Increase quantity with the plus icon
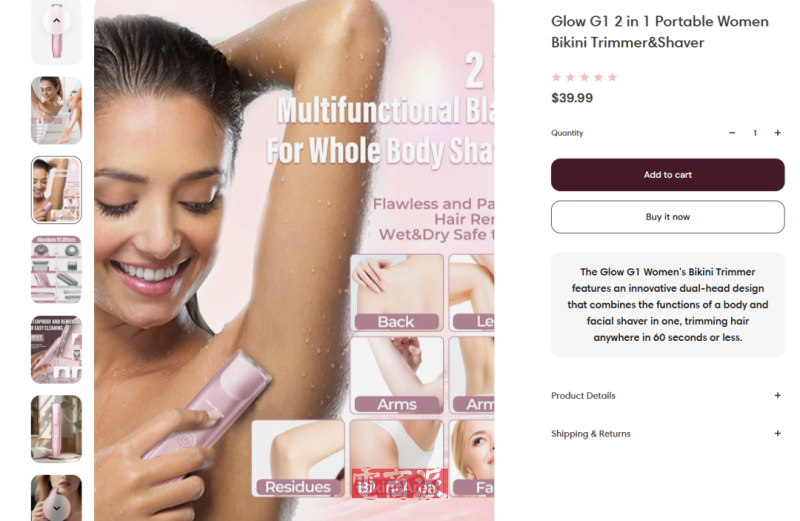 point(778,133)
